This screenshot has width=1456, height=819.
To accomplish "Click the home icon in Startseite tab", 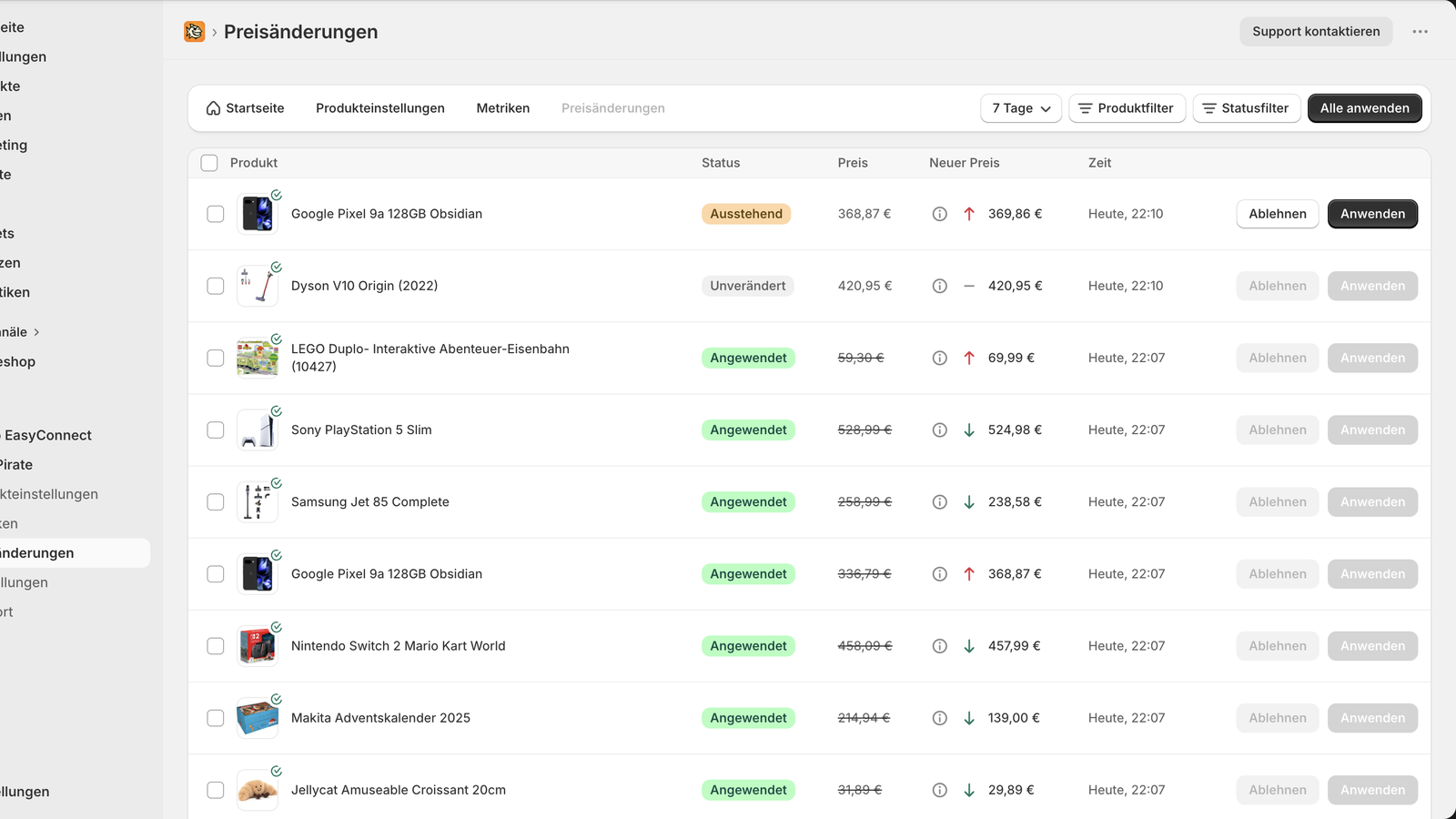I will pos(214,108).
